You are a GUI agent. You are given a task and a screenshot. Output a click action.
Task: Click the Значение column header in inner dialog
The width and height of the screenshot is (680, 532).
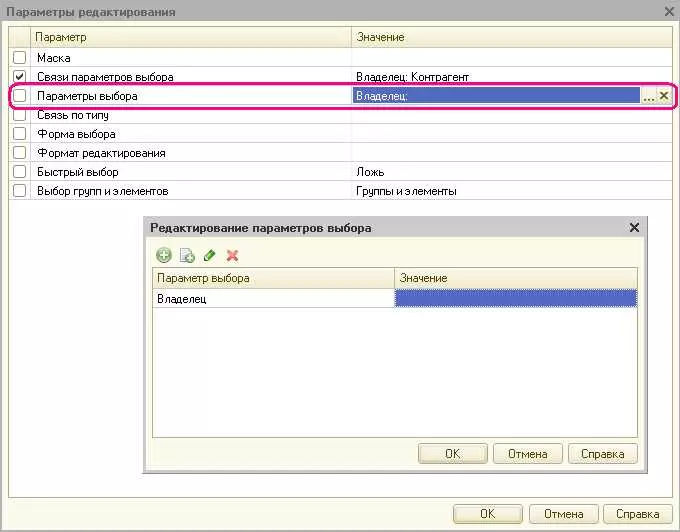[x=516, y=278]
